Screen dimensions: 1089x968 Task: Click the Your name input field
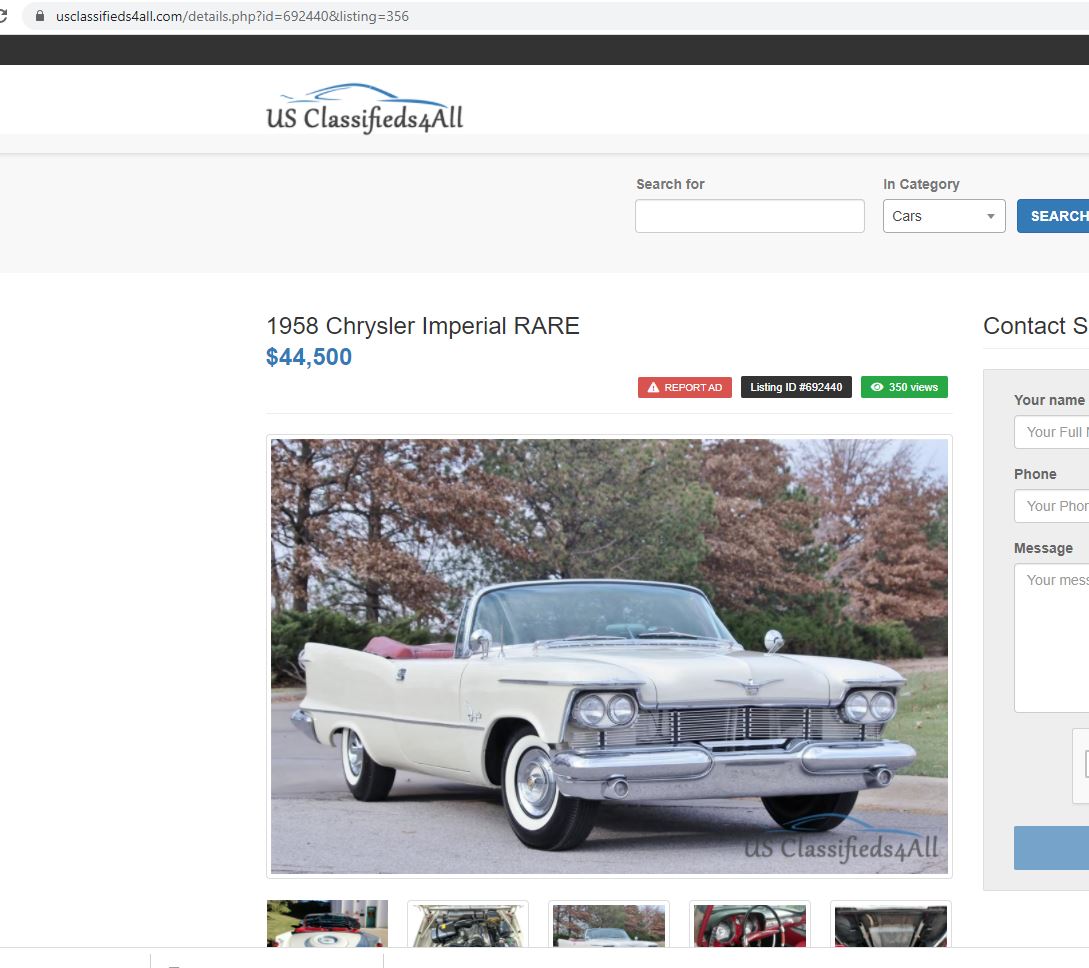point(1052,432)
